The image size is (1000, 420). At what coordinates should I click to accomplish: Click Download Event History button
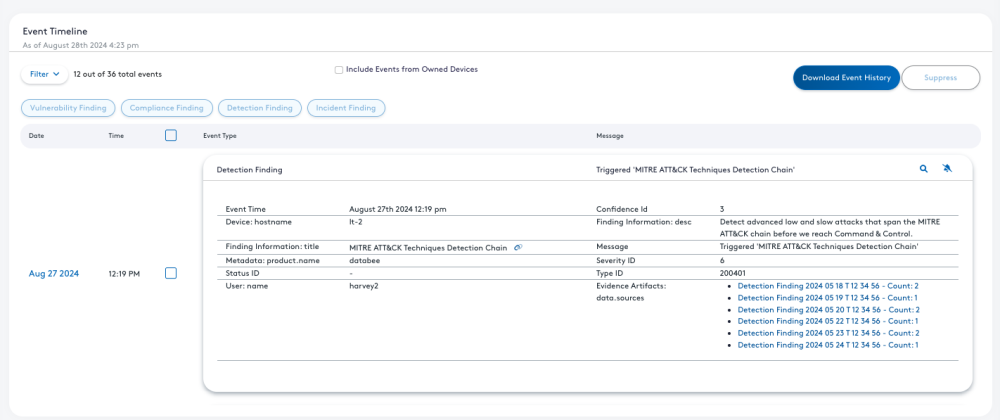[x=846, y=78]
